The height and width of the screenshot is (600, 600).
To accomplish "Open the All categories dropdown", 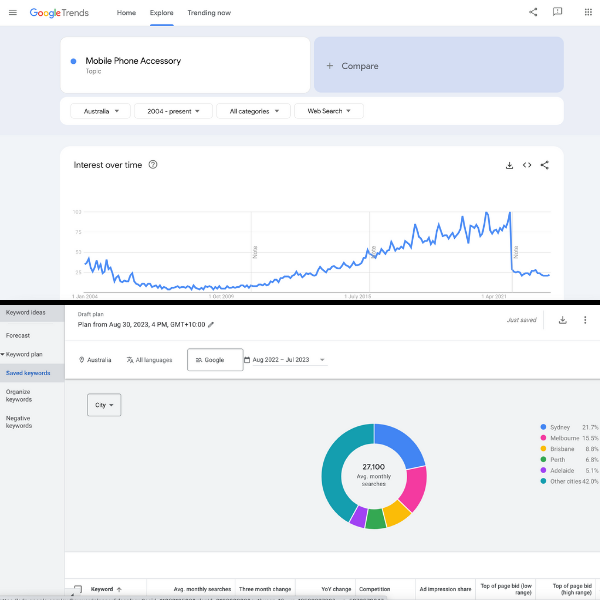I will (x=253, y=111).
